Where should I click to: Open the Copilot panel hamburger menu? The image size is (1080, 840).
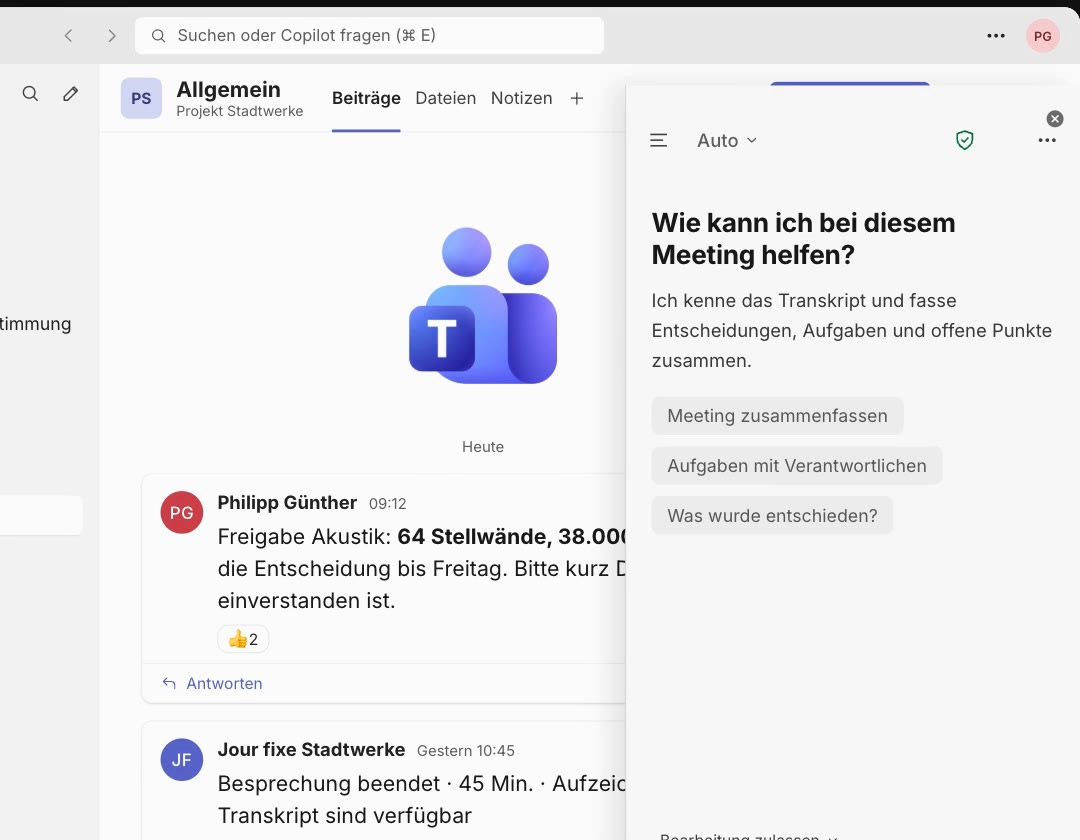coord(658,140)
